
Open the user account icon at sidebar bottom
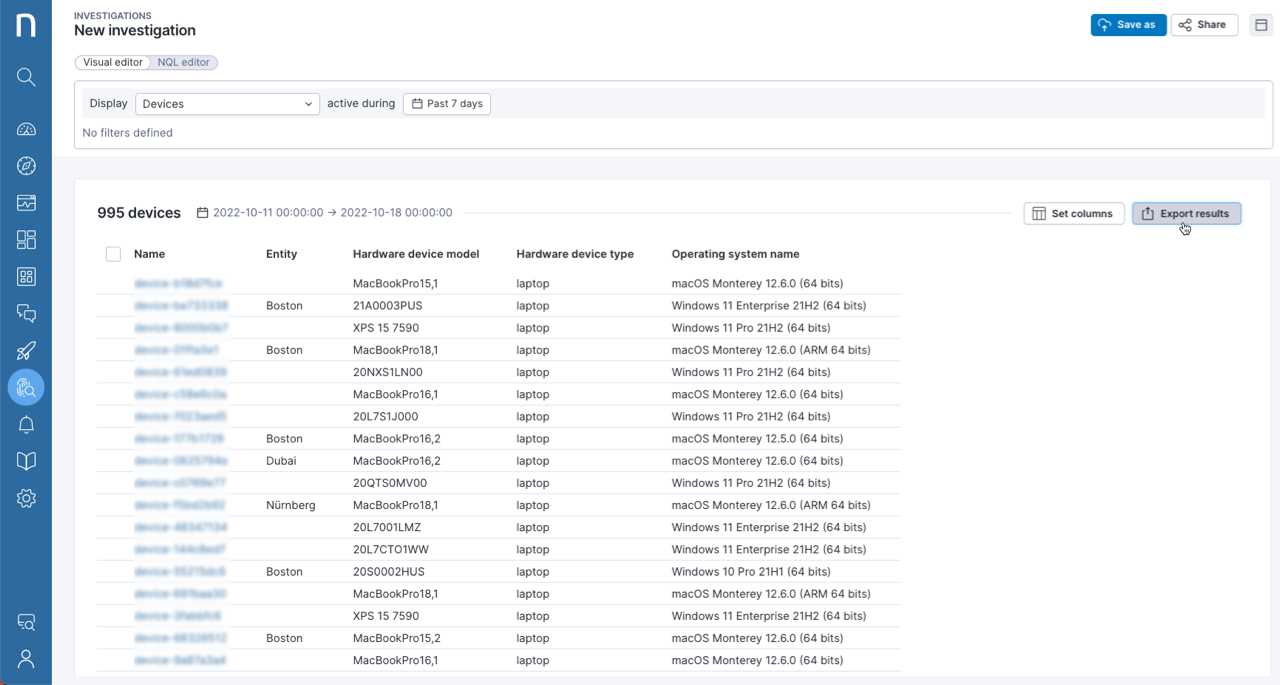[26, 658]
